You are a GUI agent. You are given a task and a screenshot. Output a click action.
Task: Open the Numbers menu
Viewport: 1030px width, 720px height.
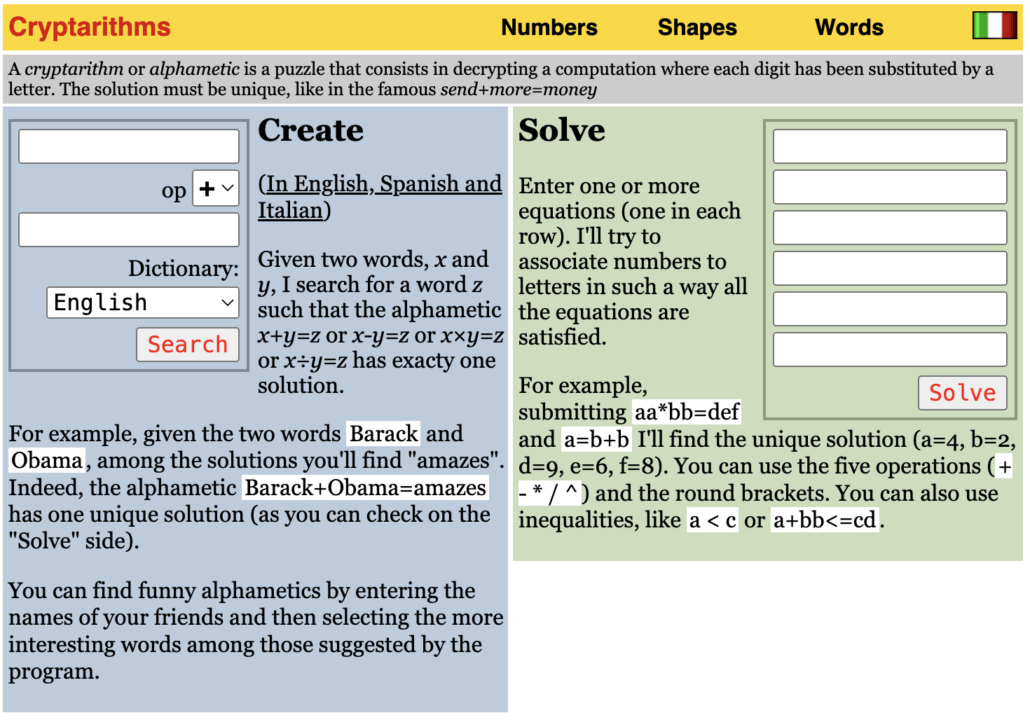click(x=549, y=28)
